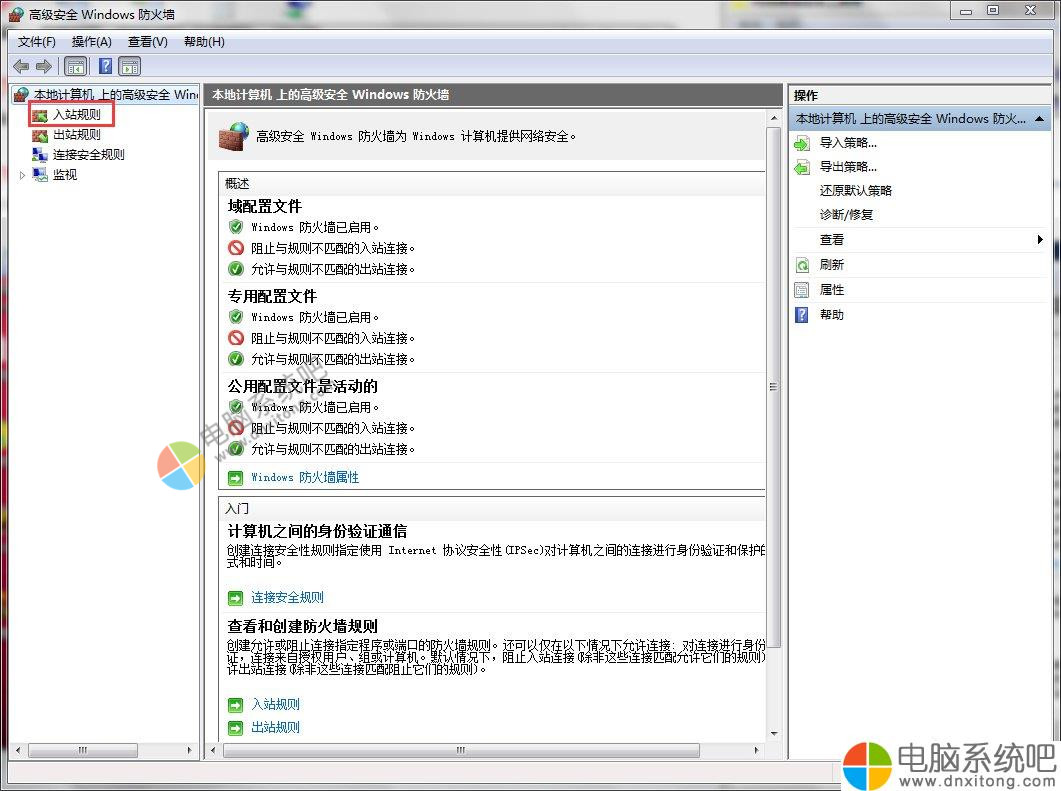Click the green arrow beside 出站规则 link

(235, 728)
